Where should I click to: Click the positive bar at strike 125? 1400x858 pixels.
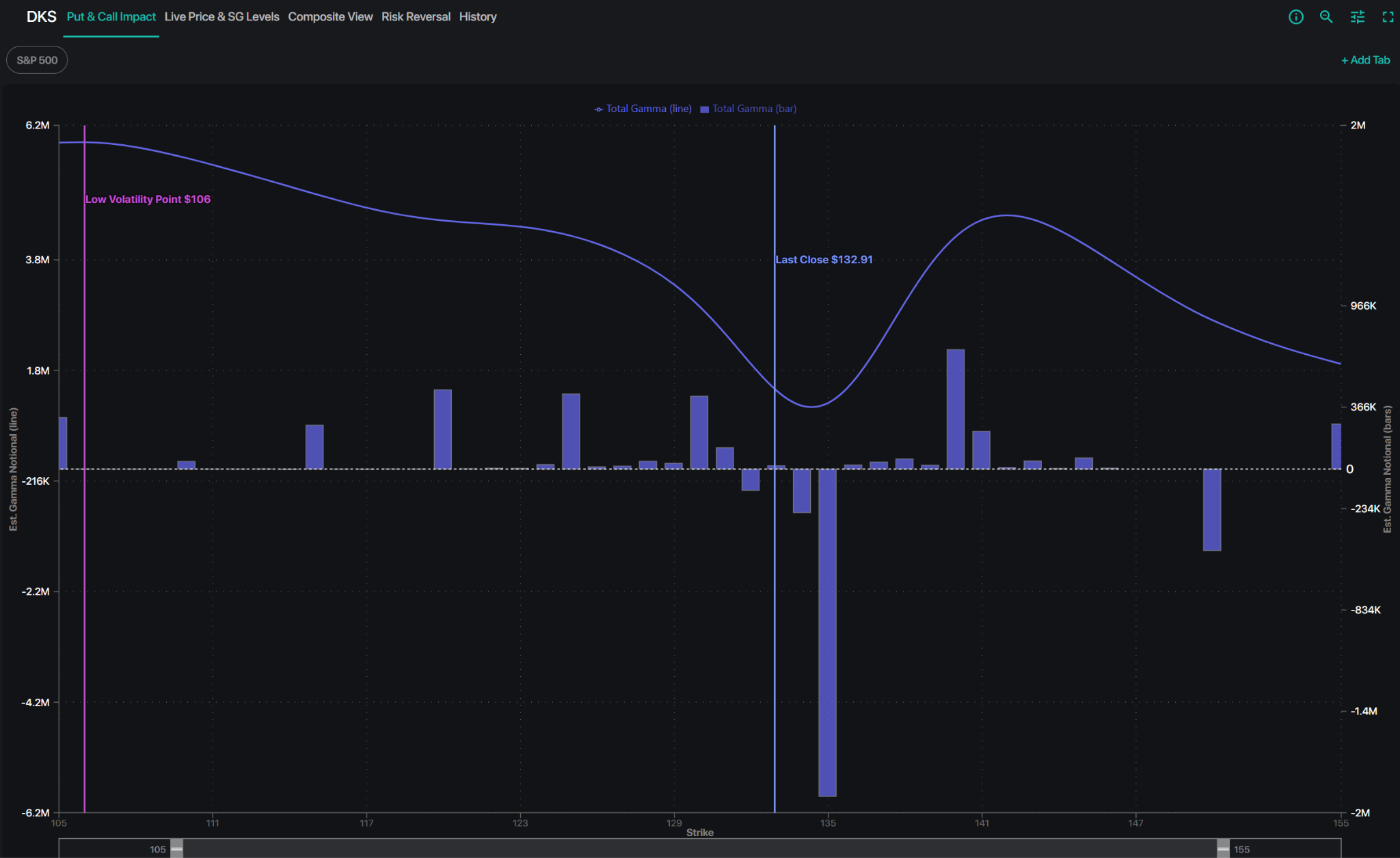571,431
